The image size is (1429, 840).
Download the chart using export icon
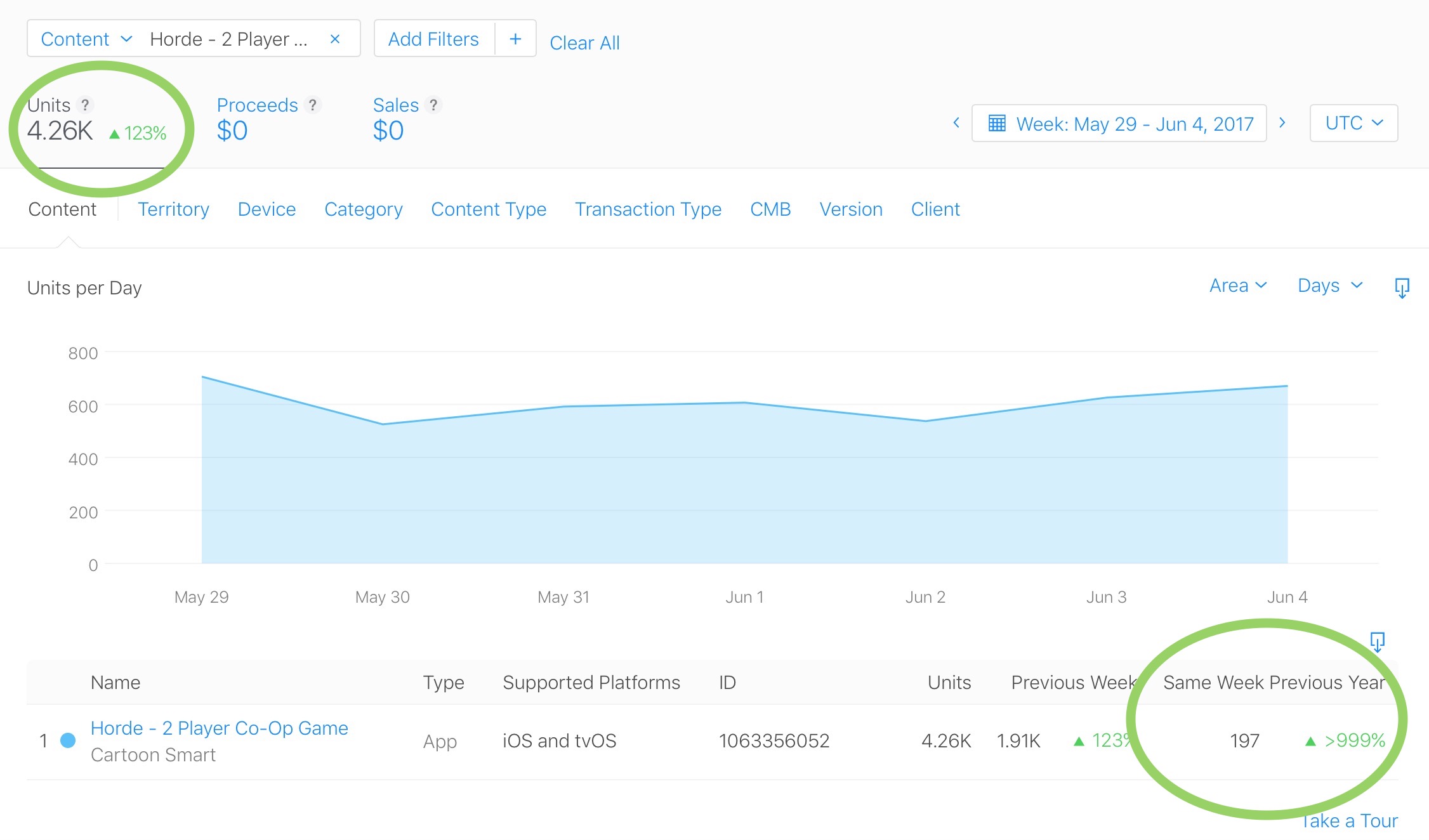tap(1402, 287)
